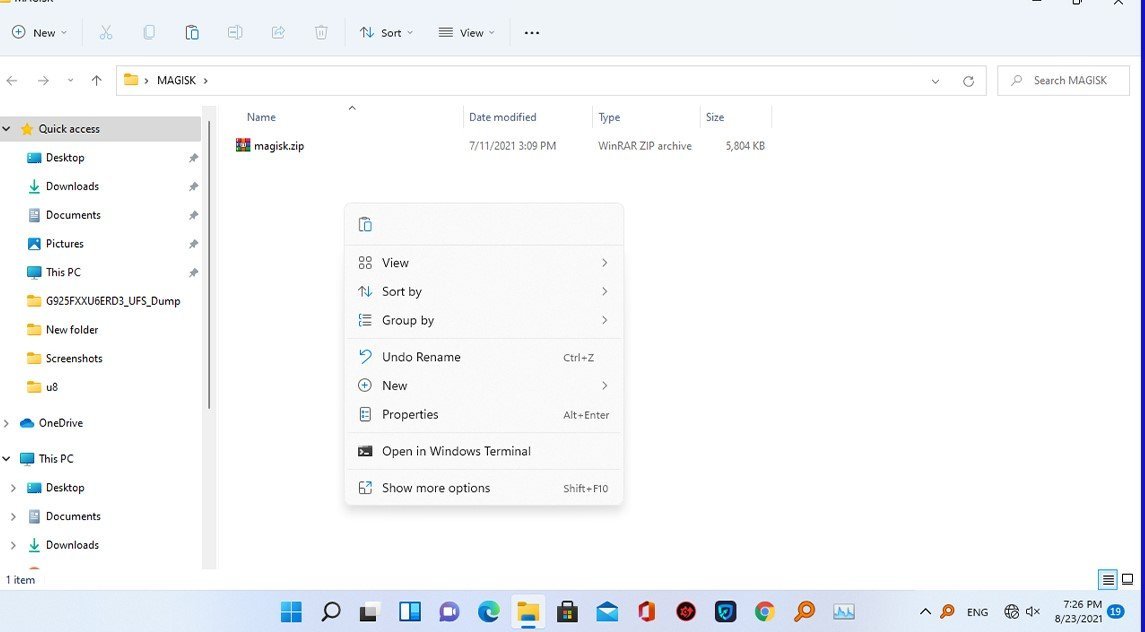Go forward with the right arrow
The width and height of the screenshot is (1145, 632).
click(43, 80)
